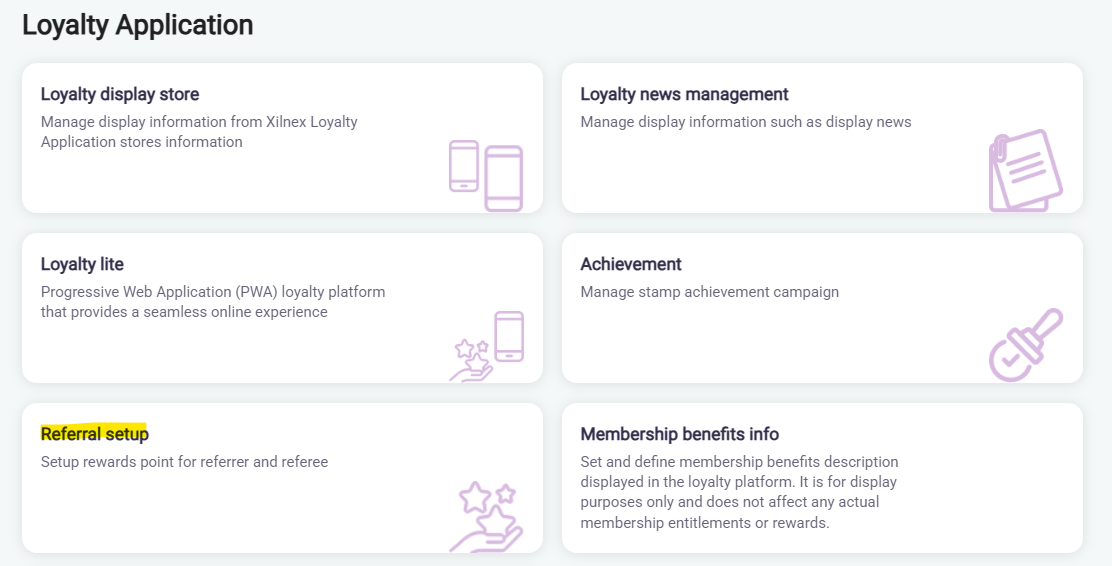
Task: Click the stamp icon on Achievement card
Action: pos(1025,345)
